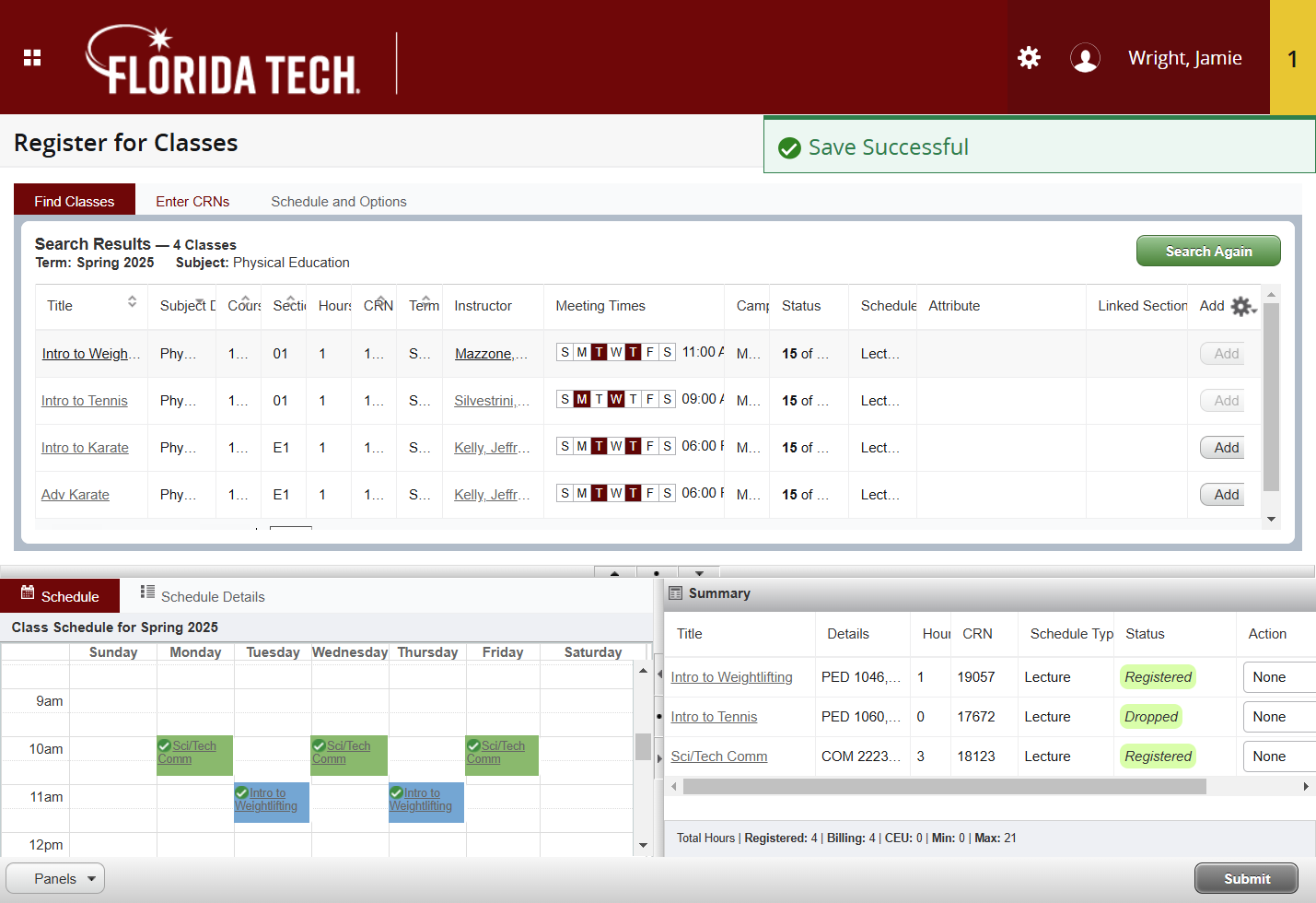The height and width of the screenshot is (903, 1316).
Task: Click Tuesday Intro to Weightlifting calendar block
Action: (272, 802)
